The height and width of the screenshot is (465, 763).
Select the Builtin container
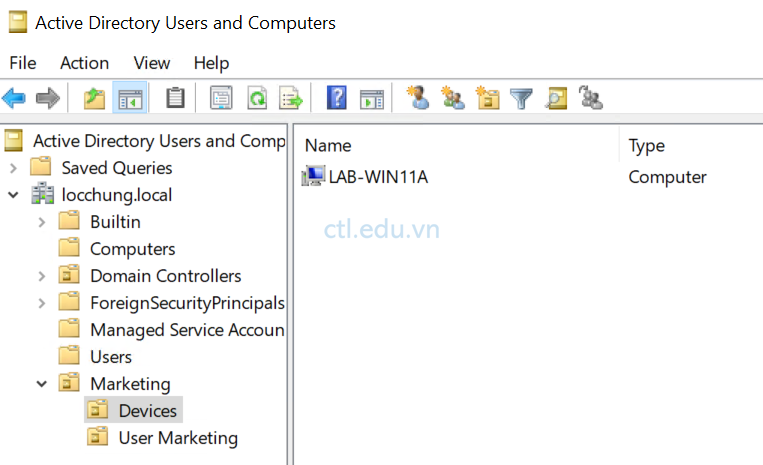(115, 222)
